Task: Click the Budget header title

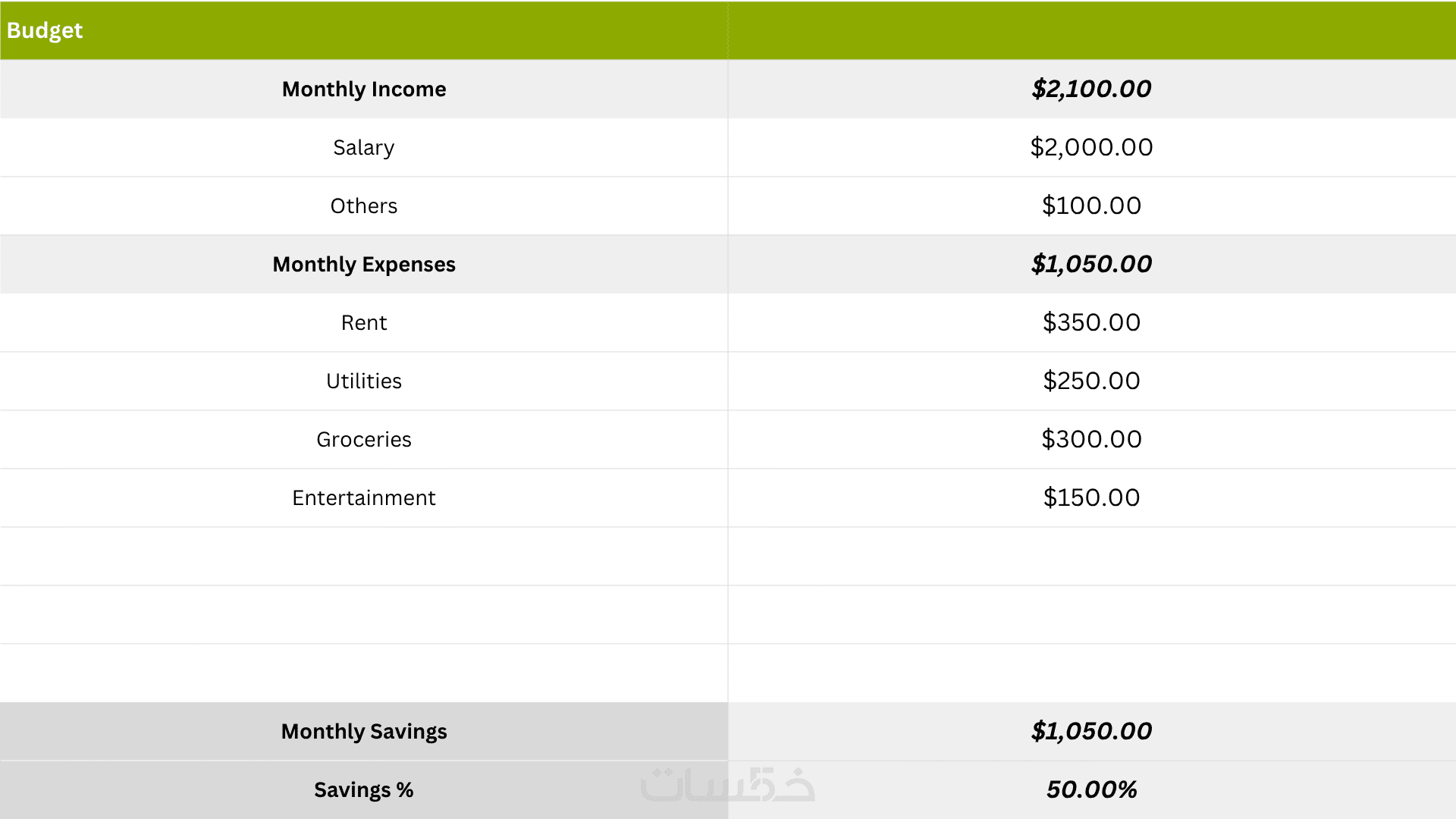Action: (x=45, y=30)
